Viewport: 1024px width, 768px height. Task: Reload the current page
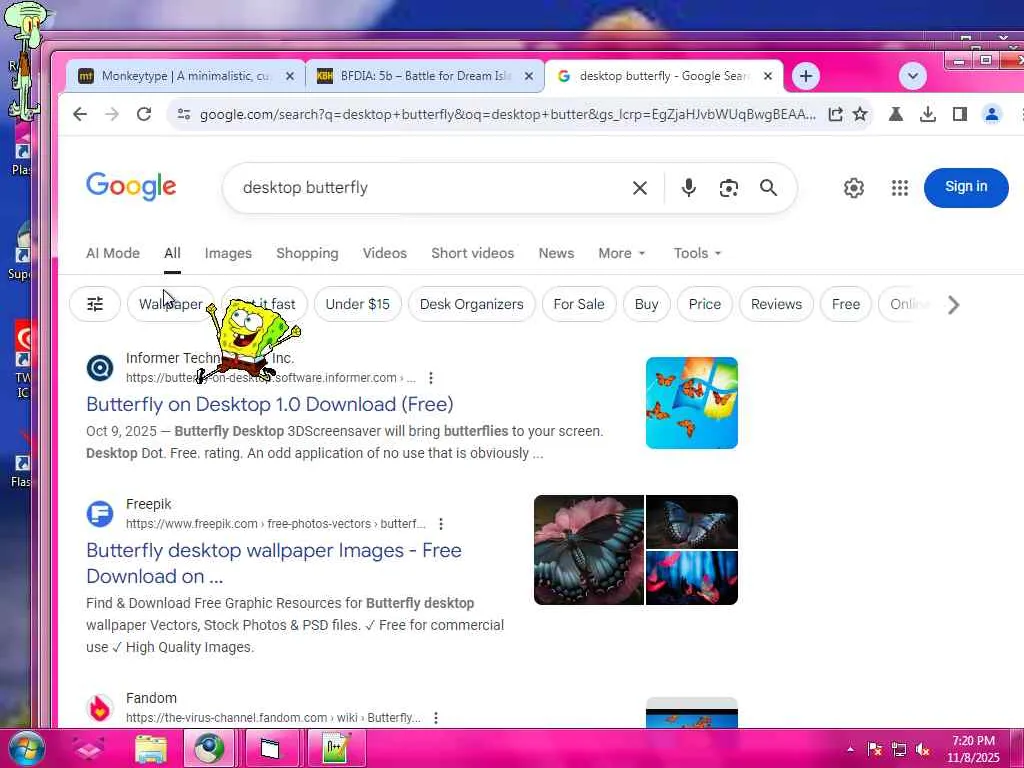[144, 114]
